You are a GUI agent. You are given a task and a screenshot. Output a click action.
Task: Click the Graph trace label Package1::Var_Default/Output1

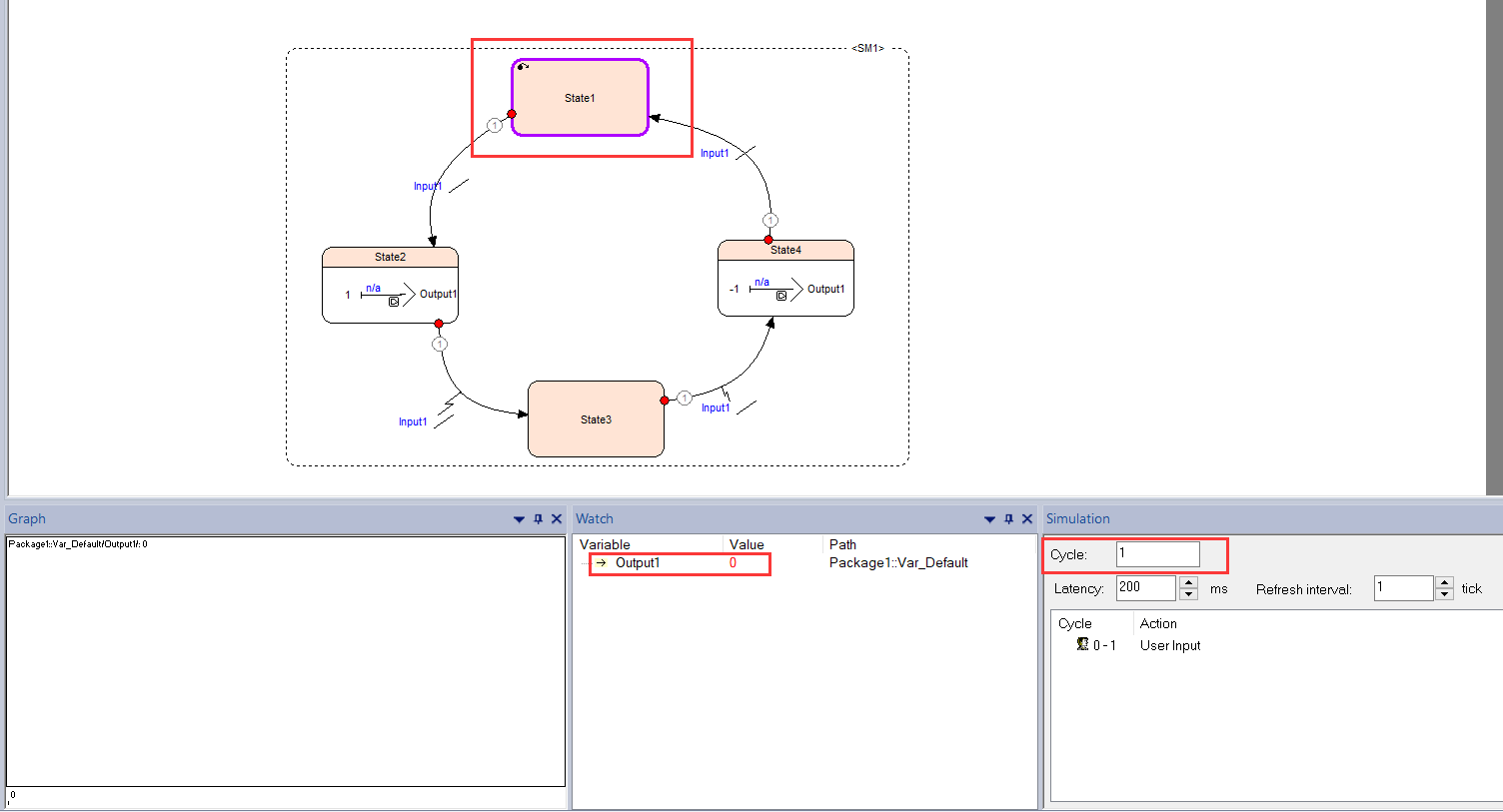(x=78, y=544)
